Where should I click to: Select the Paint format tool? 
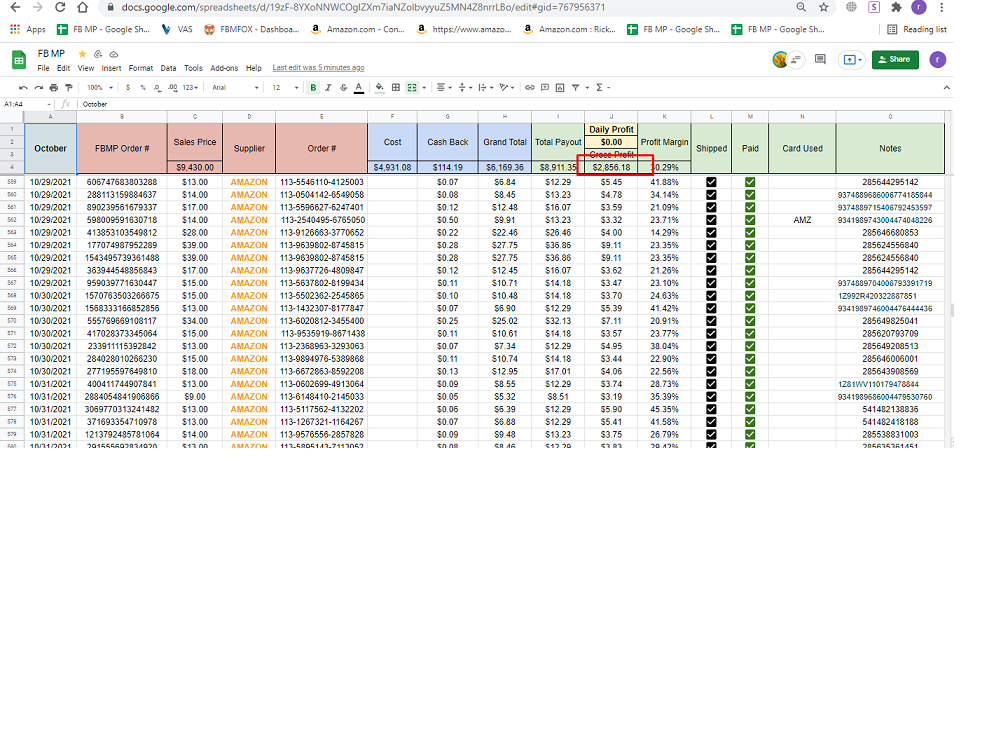click(x=69, y=87)
